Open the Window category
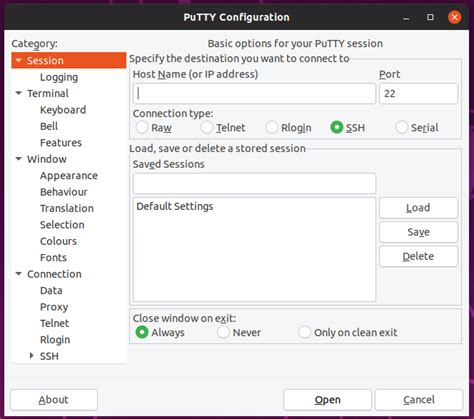Viewport: 474px width, 419px height. pos(47,159)
